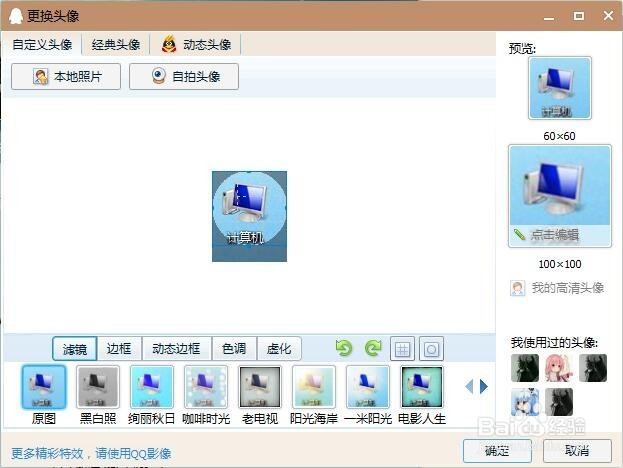Click the person icon on 本地照片
The height and width of the screenshot is (468, 623).
tap(40, 76)
